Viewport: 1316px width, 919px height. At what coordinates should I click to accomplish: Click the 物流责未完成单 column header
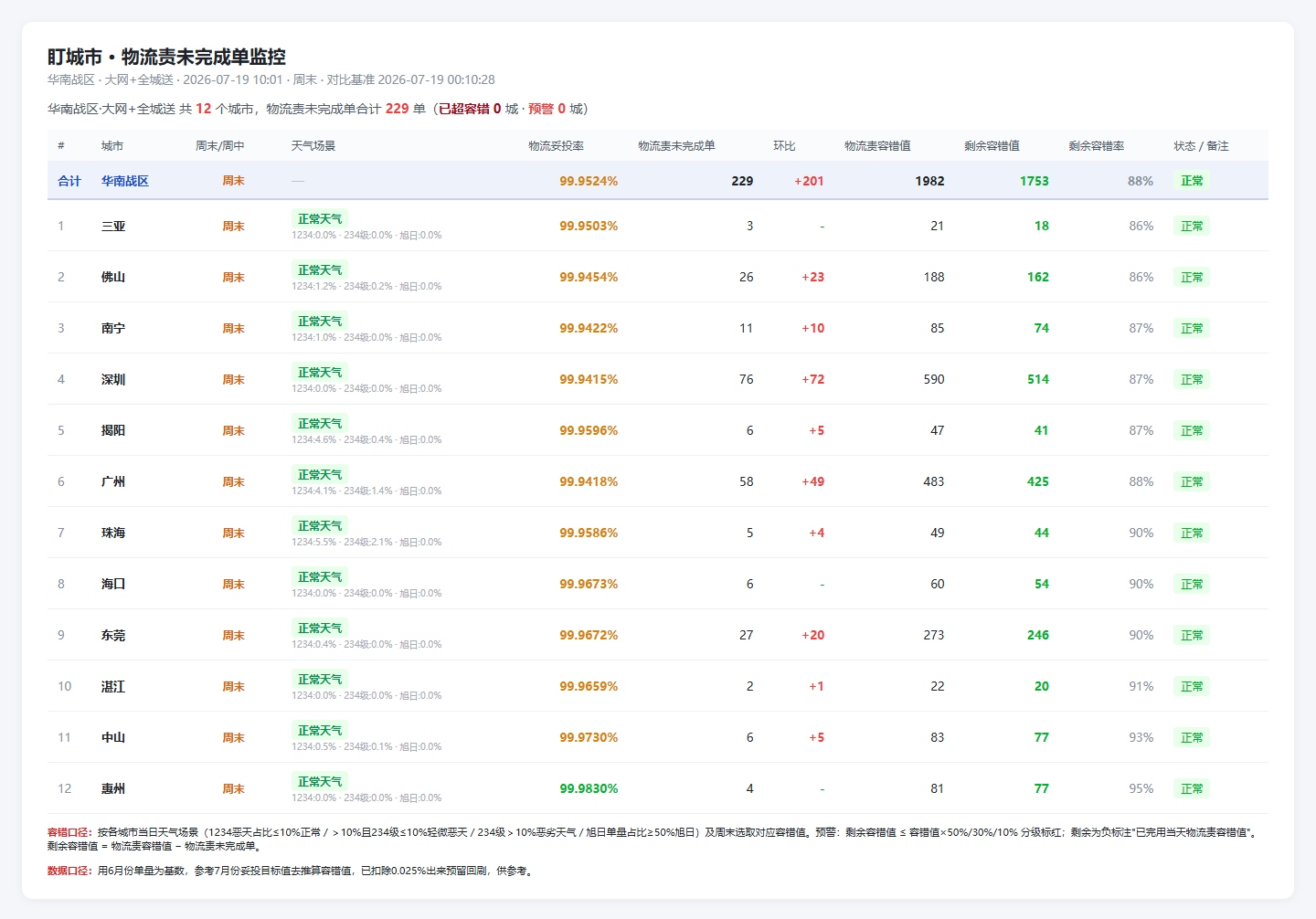tap(676, 146)
